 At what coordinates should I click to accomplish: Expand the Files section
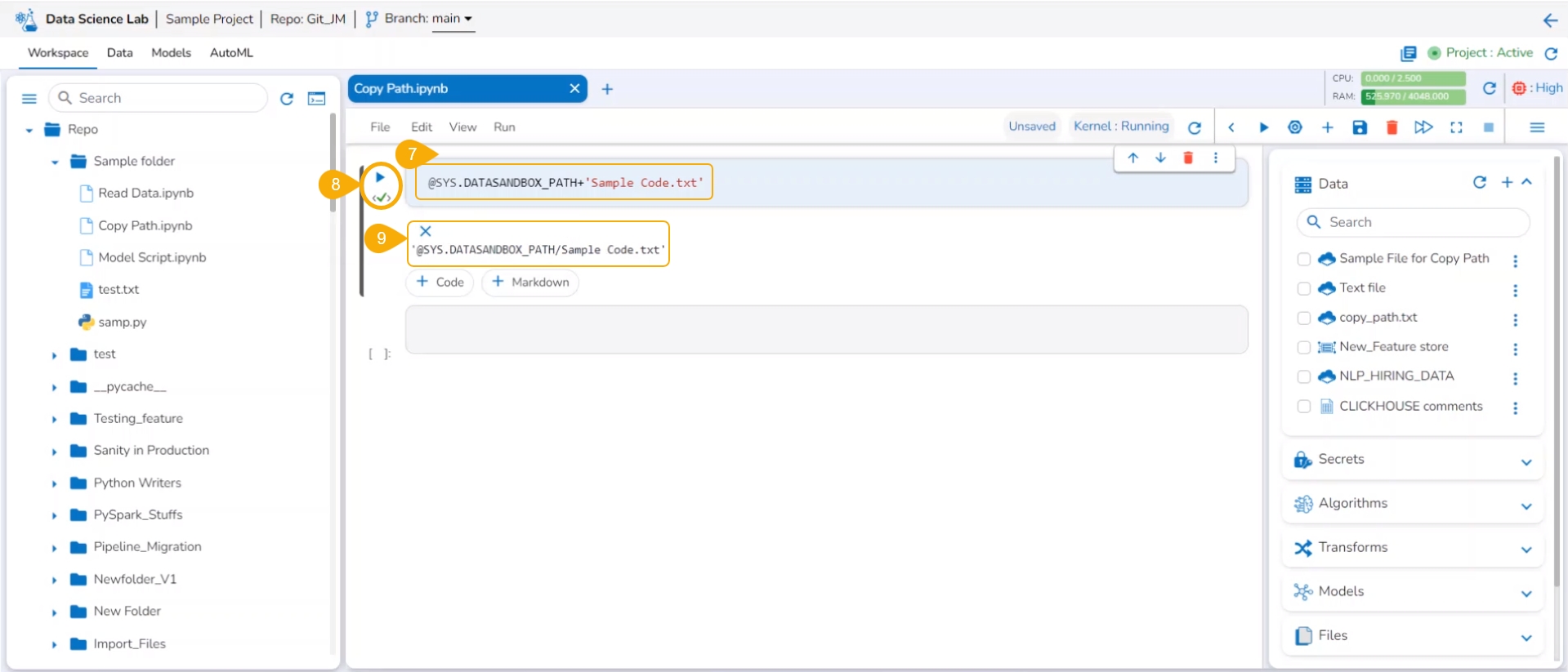pos(1526,639)
